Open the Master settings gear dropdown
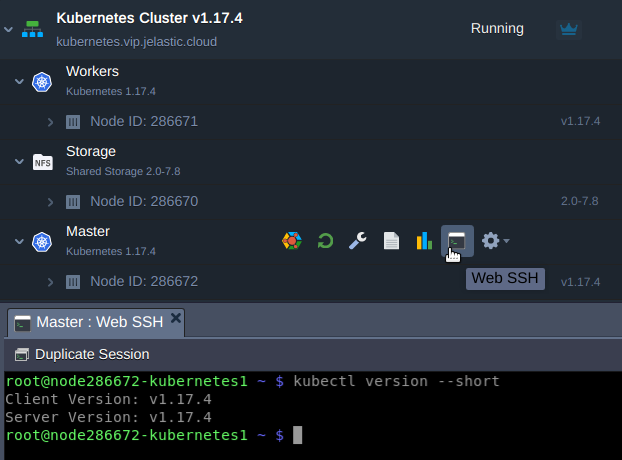Screen dimensions: 622x460 click(495, 241)
